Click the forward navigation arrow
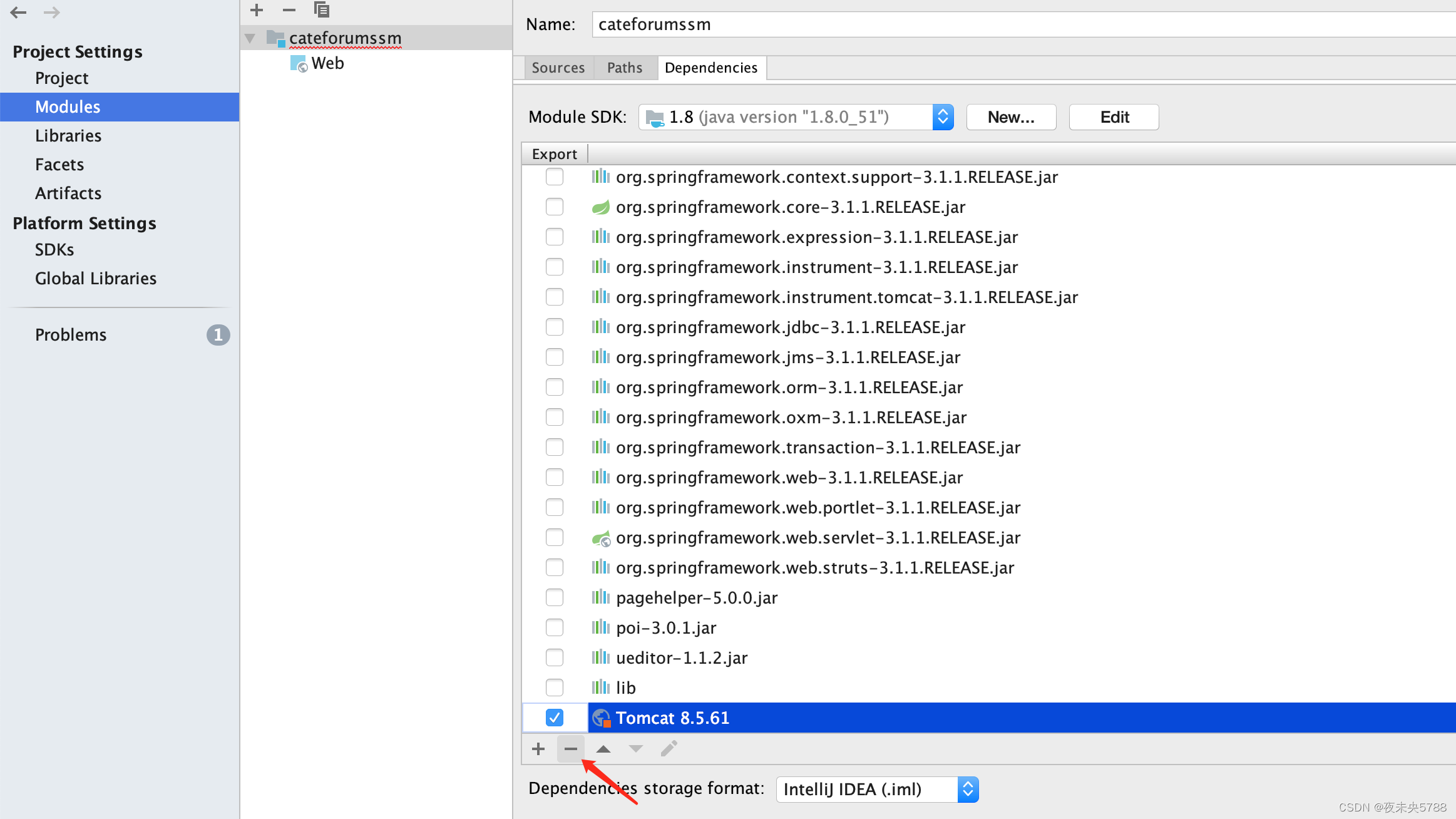The width and height of the screenshot is (1456, 819). [52, 12]
